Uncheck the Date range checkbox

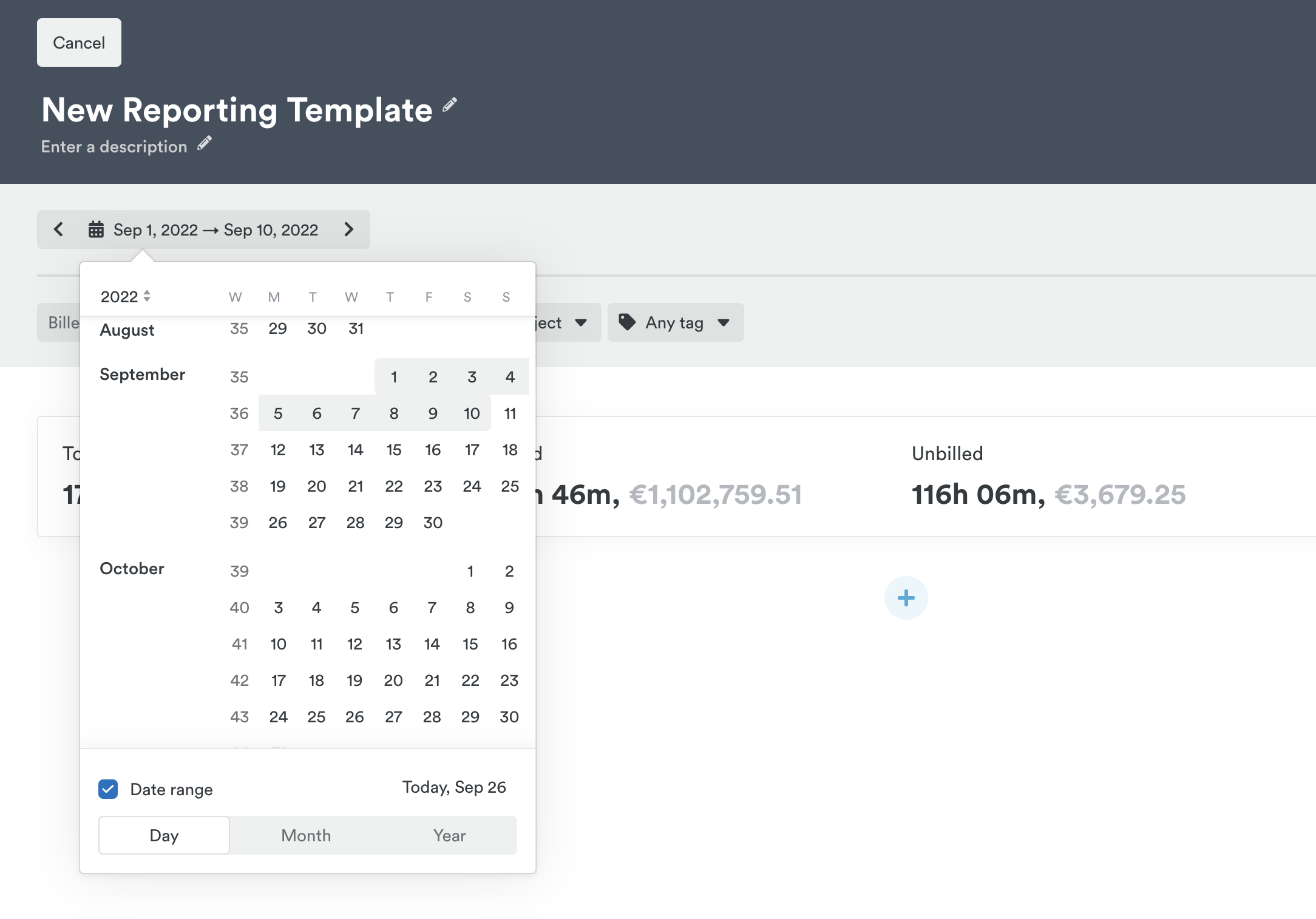point(108,789)
